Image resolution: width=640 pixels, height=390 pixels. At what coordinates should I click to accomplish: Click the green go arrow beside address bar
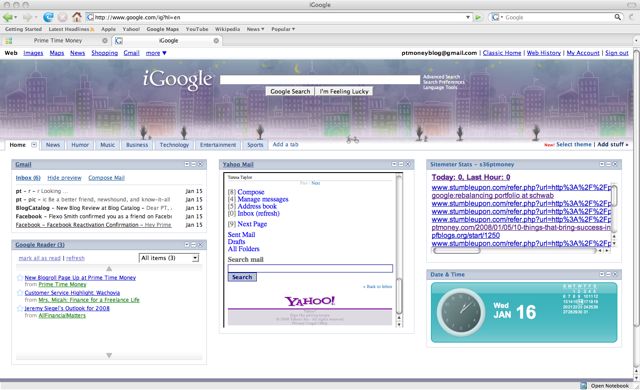pos(478,18)
